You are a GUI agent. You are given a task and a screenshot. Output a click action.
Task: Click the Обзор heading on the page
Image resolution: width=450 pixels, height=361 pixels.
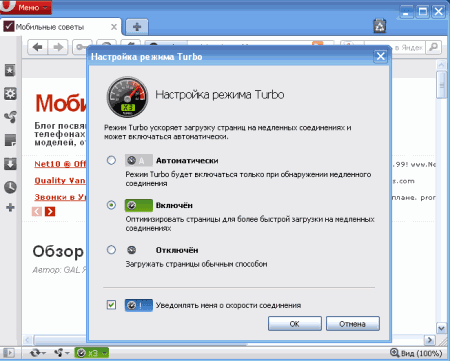58,251
